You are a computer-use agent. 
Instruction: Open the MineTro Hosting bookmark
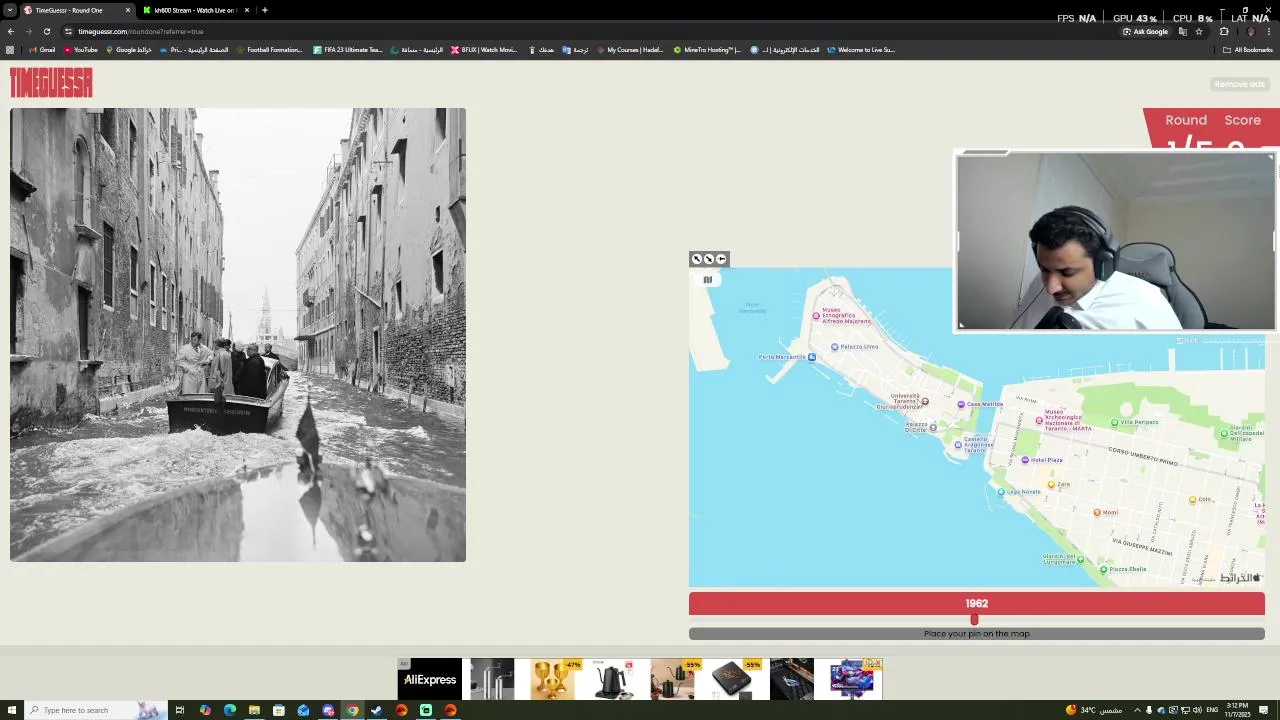[x=707, y=50]
